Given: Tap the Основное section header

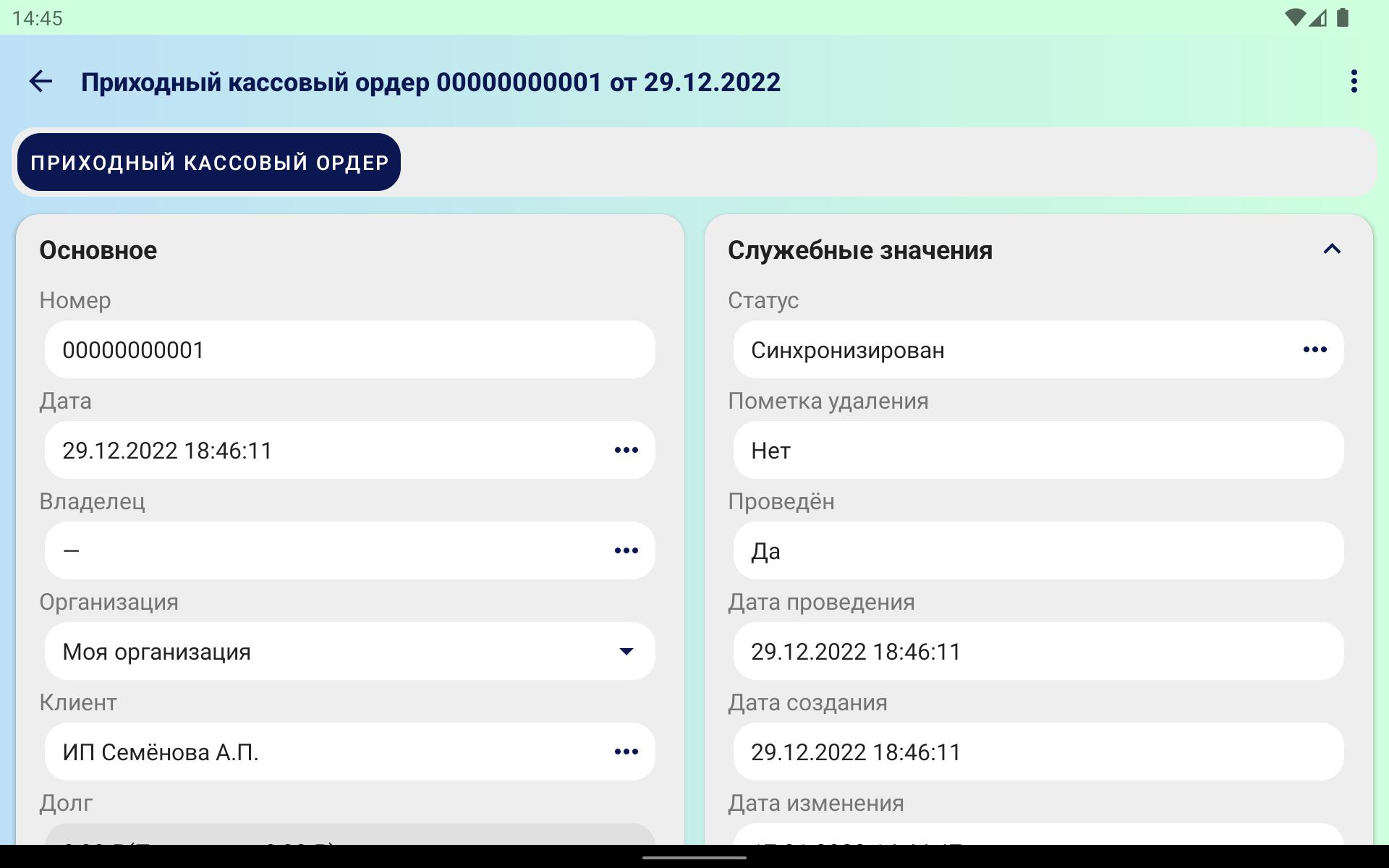Looking at the screenshot, I should click(x=98, y=250).
